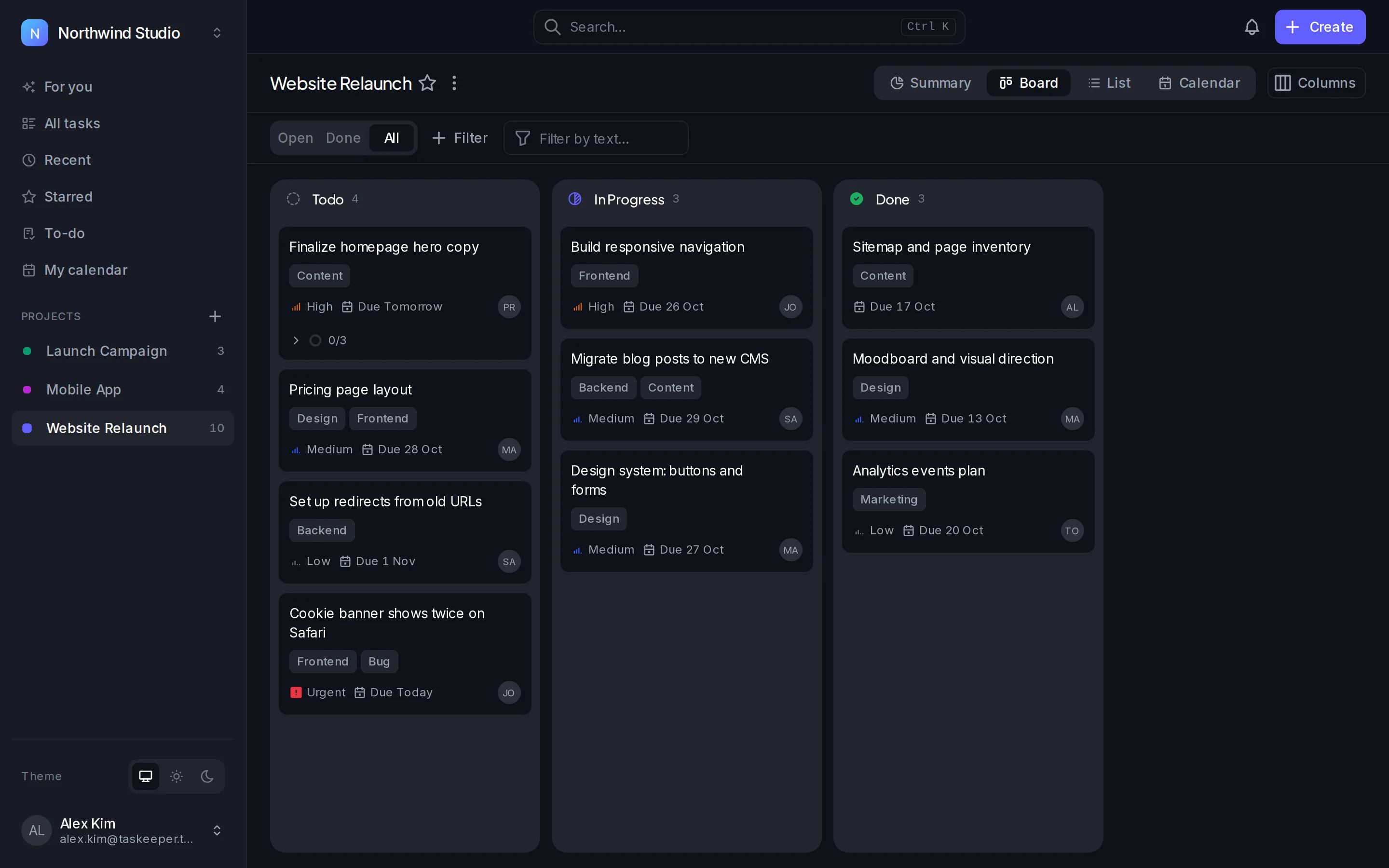Click the Done column check icon
The width and height of the screenshot is (1389, 868).
[857, 199]
